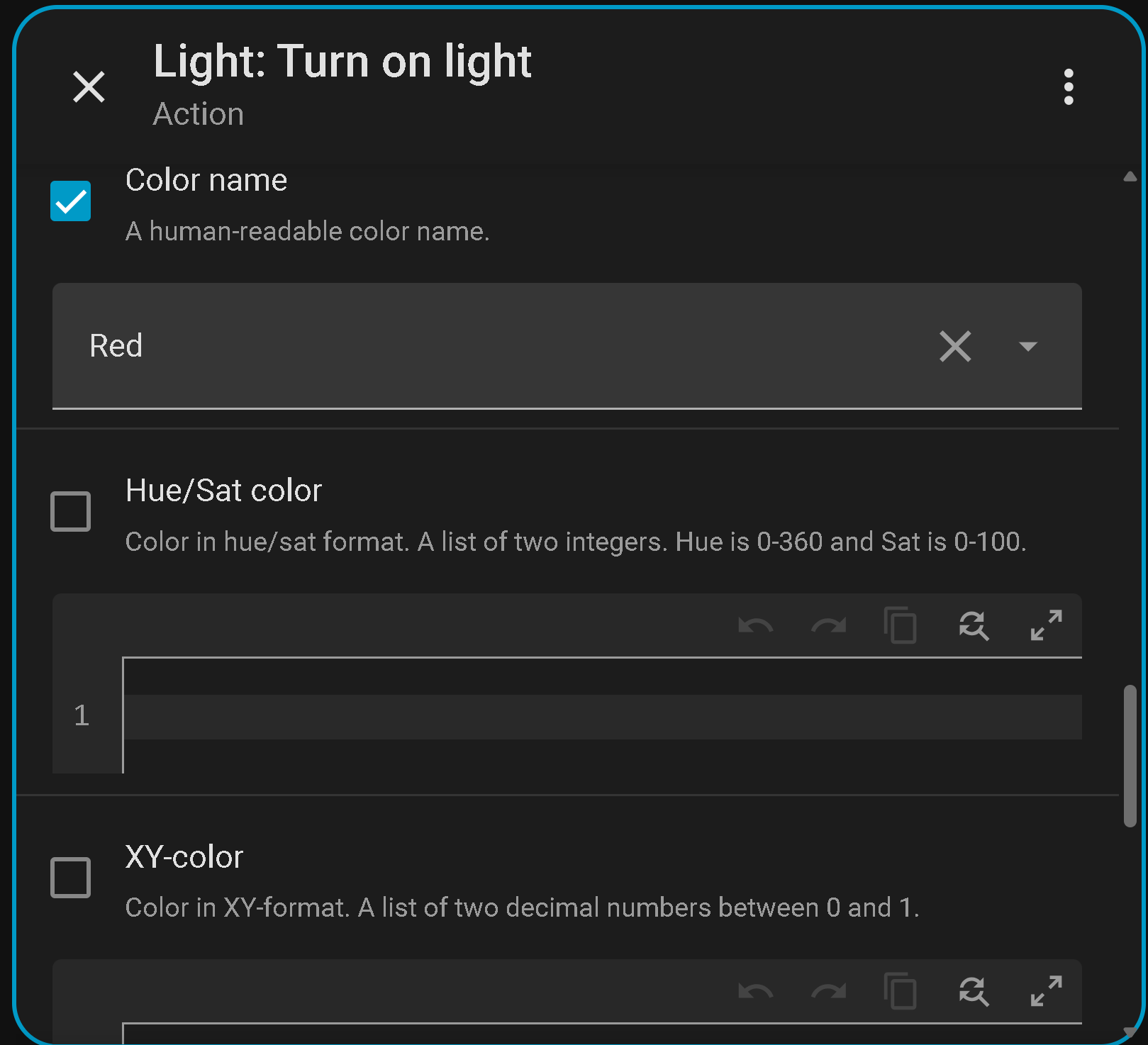Click line 1 of Hue/Sat code editor
The height and width of the screenshot is (1045, 1148).
point(601,717)
